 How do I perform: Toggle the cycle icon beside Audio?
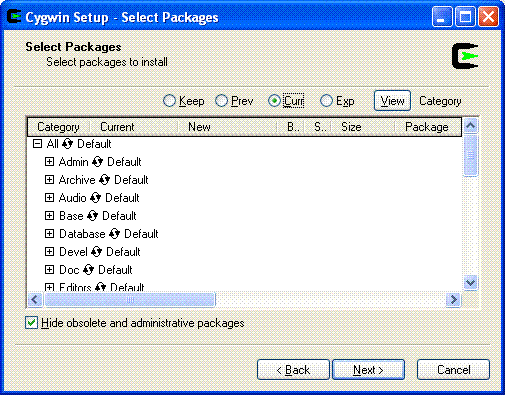[x=95, y=198]
